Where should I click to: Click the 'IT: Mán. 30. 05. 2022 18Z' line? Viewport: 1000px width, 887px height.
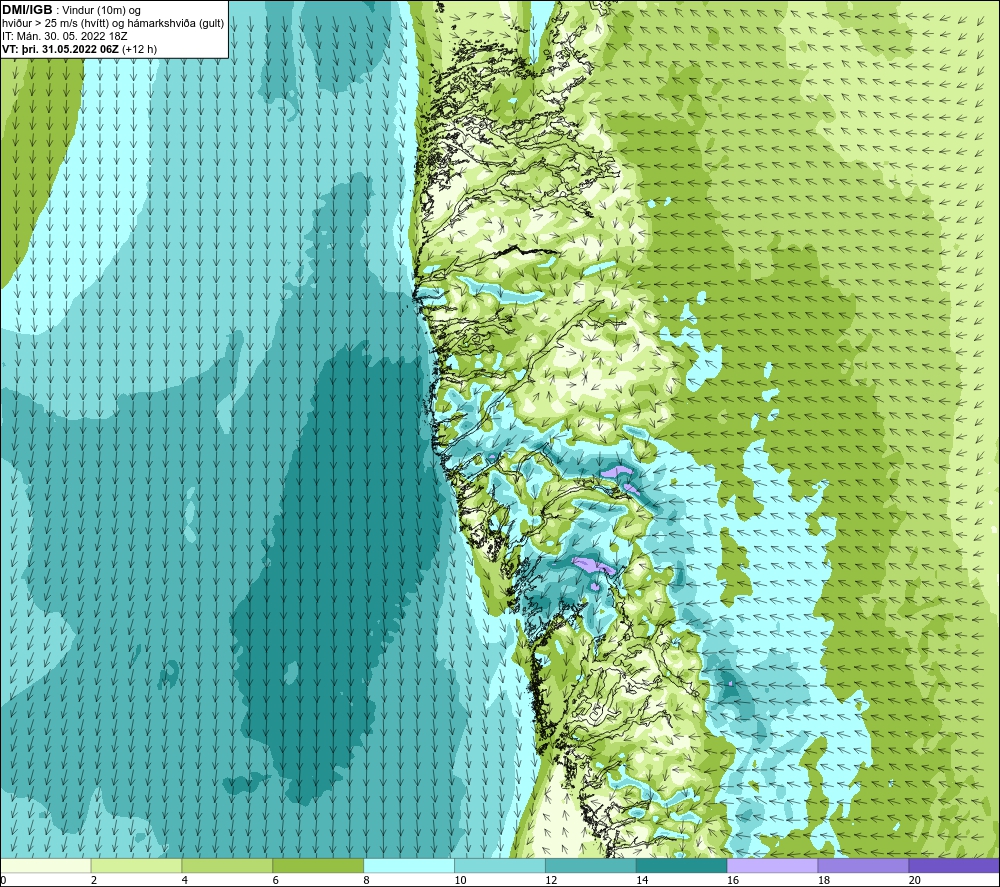pos(64,36)
